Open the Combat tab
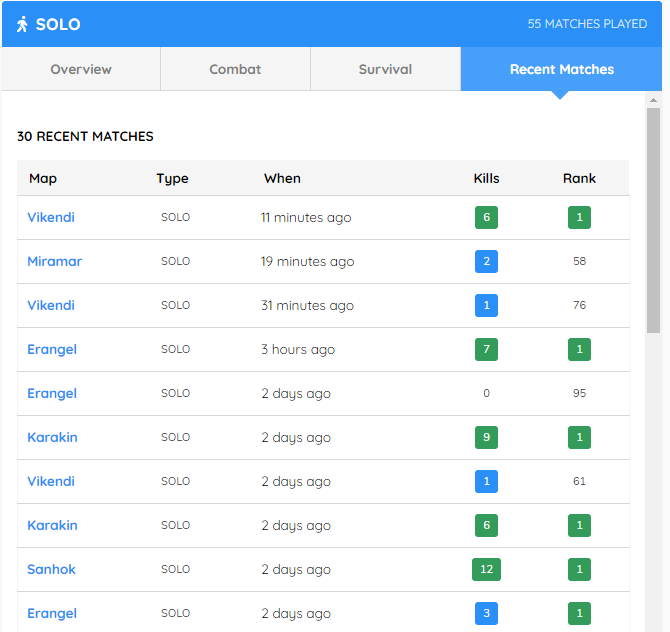Image resolution: width=670 pixels, height=632 pixels. pos(235,69)
